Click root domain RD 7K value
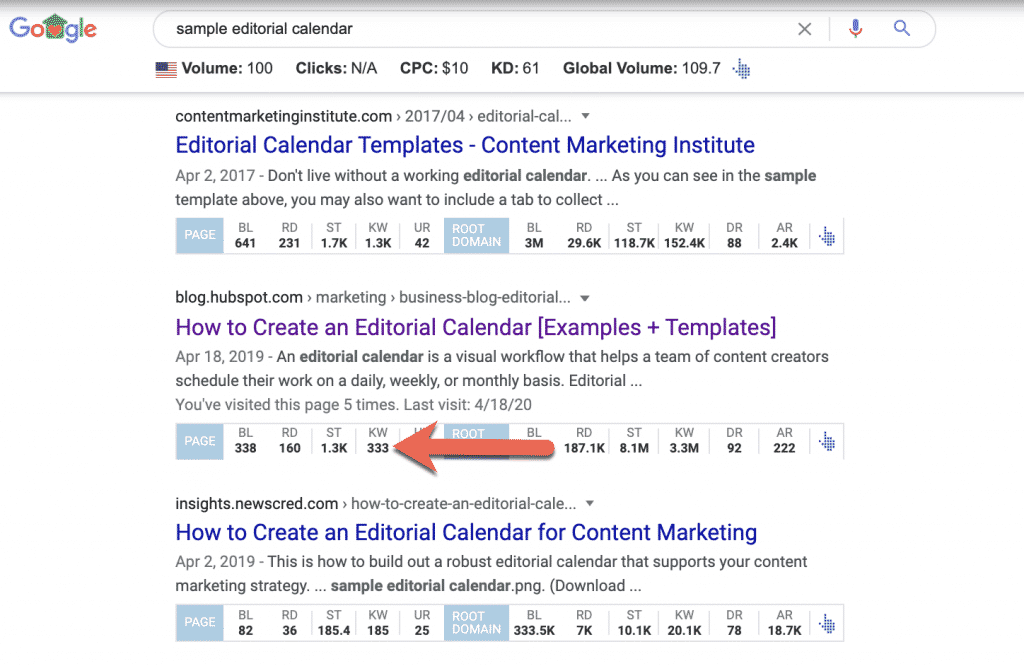 pyautogui.click(x=584, y=623)
